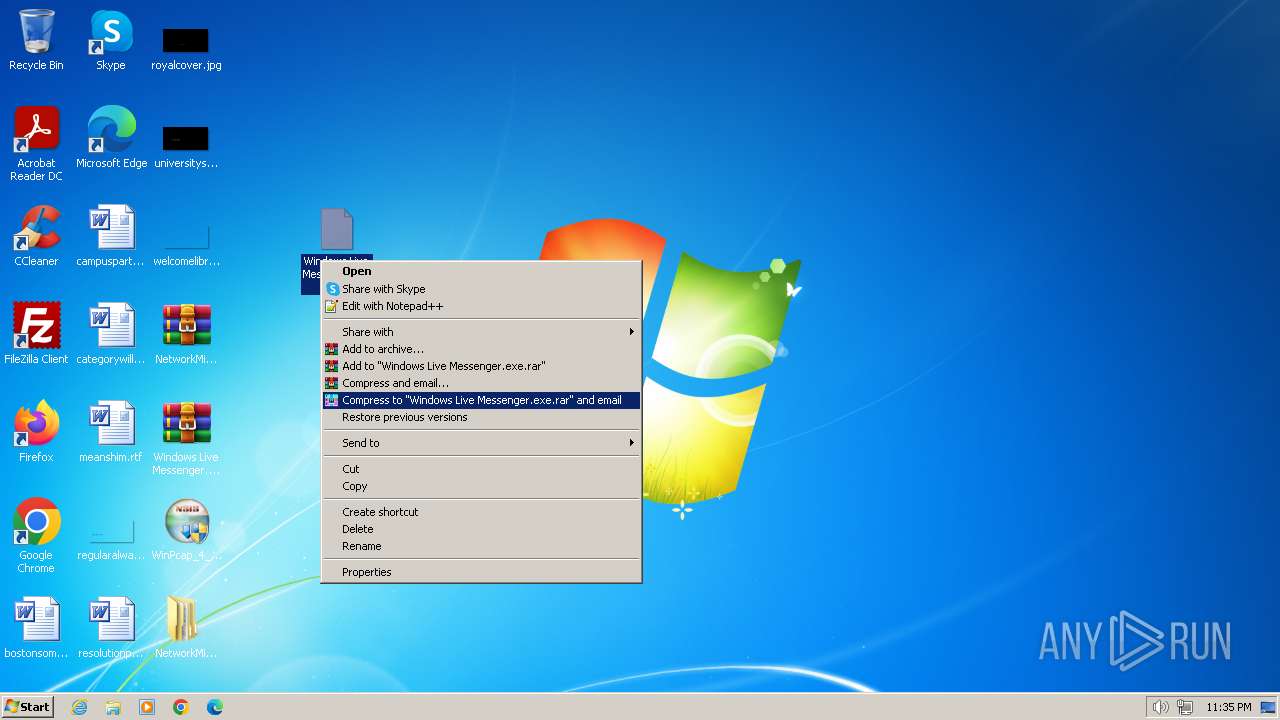The width and height of the screenshot is (1280, 720).
Task: Select the NetworkMi... WinRAR archive beside categorywill...
Action: pyautogui.click(x=186, y=334)
